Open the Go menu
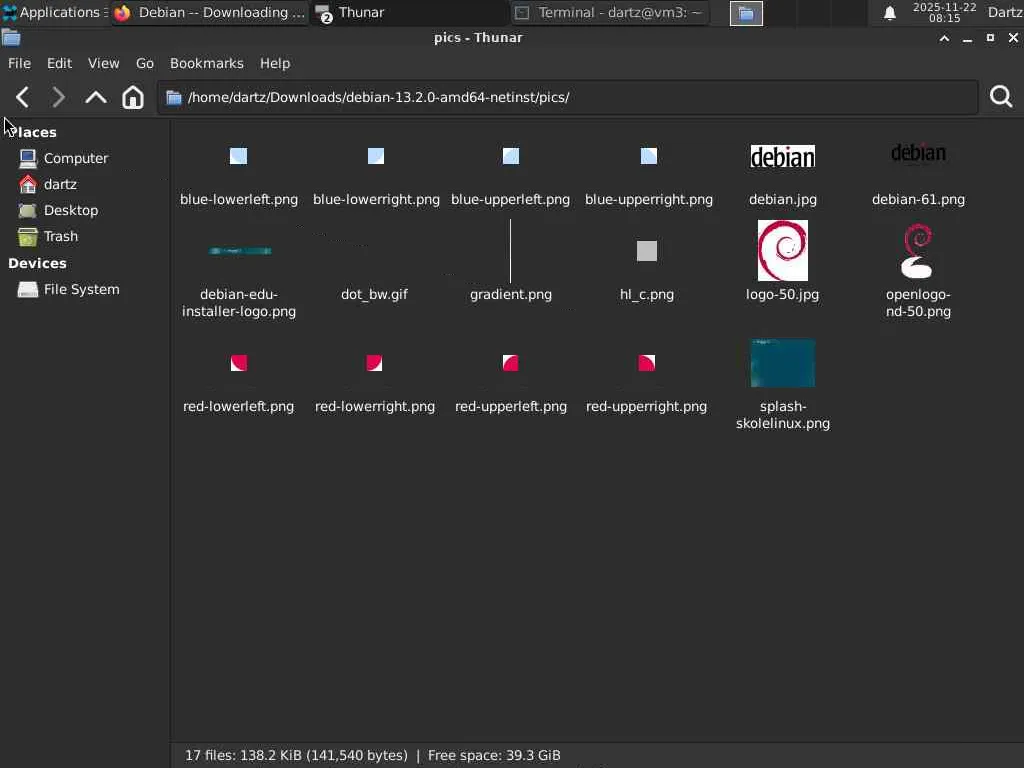 [144, 63]
